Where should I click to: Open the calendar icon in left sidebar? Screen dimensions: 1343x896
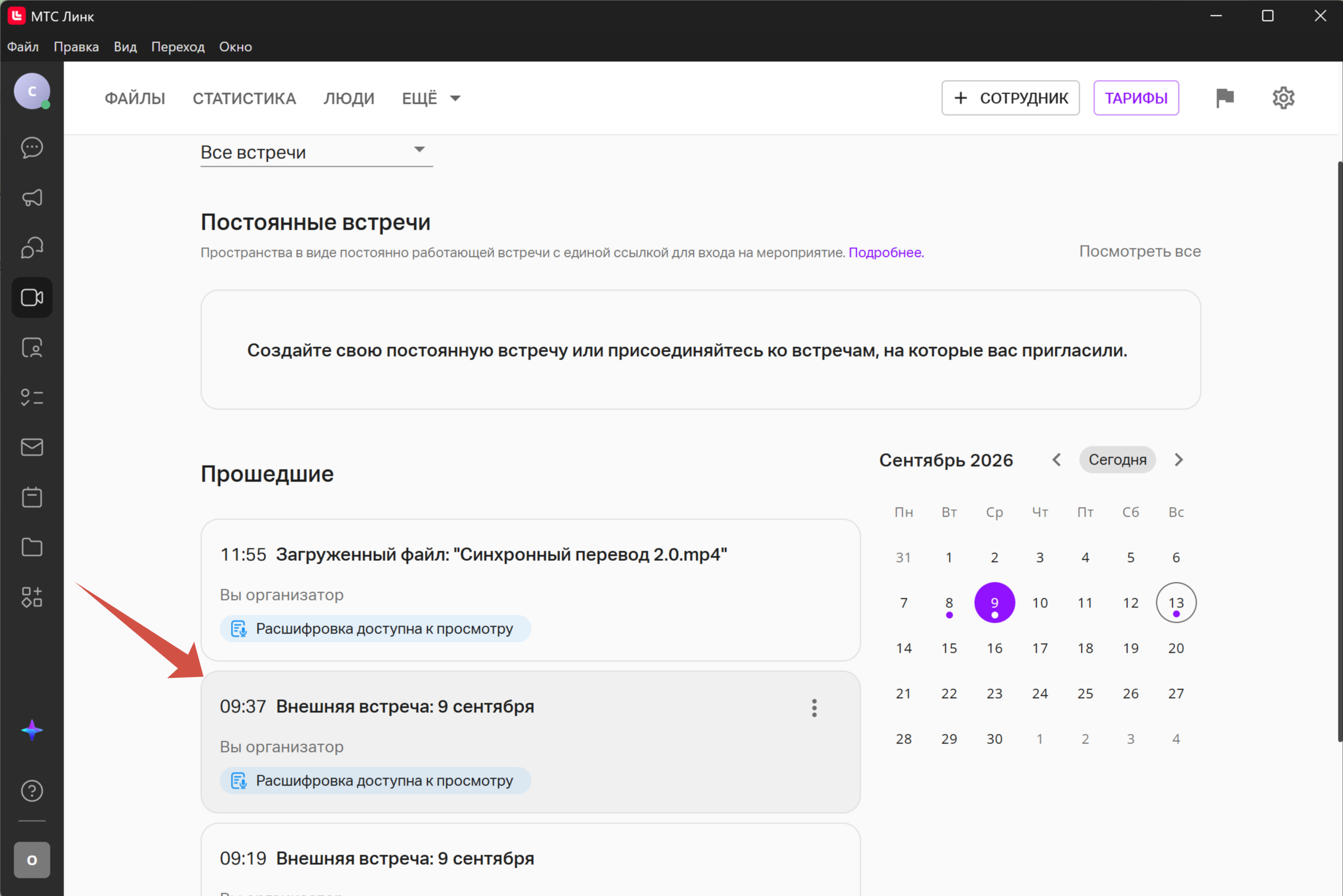32,497
